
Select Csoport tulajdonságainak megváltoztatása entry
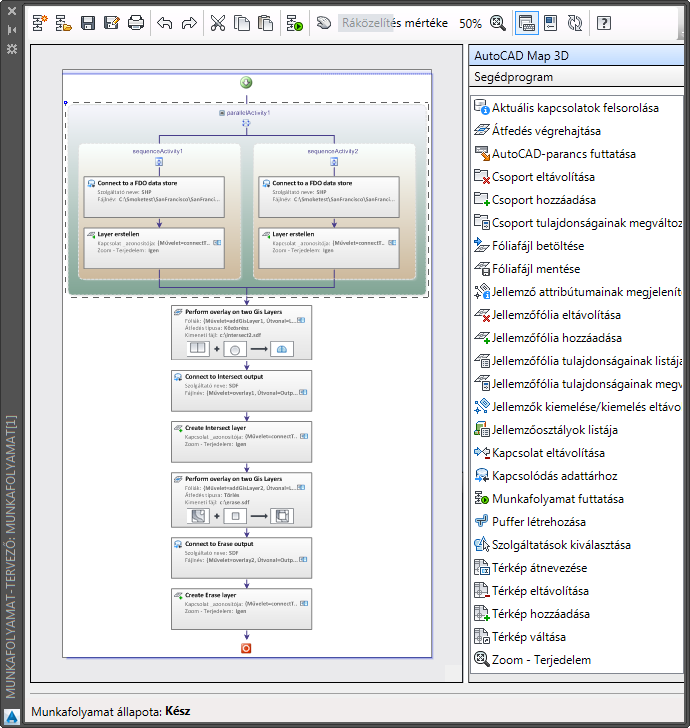click(577, 223)
